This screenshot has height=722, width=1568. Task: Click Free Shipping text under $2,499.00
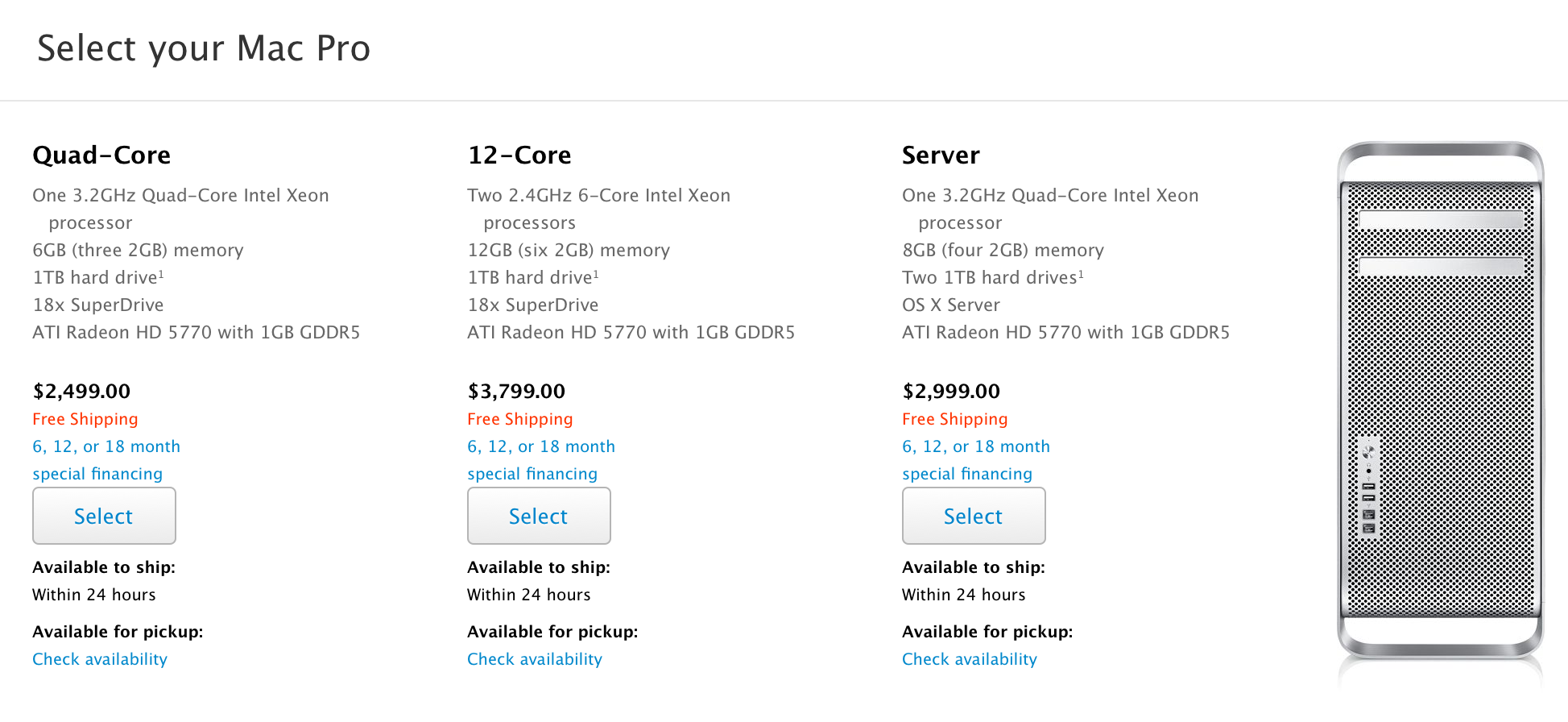click(85, 419)
